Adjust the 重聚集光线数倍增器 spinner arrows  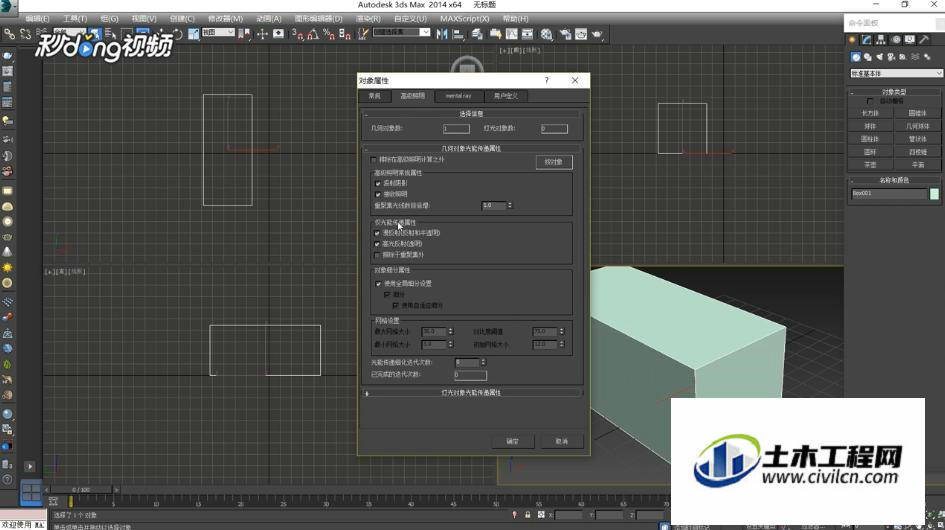click(x=510, y=206)
